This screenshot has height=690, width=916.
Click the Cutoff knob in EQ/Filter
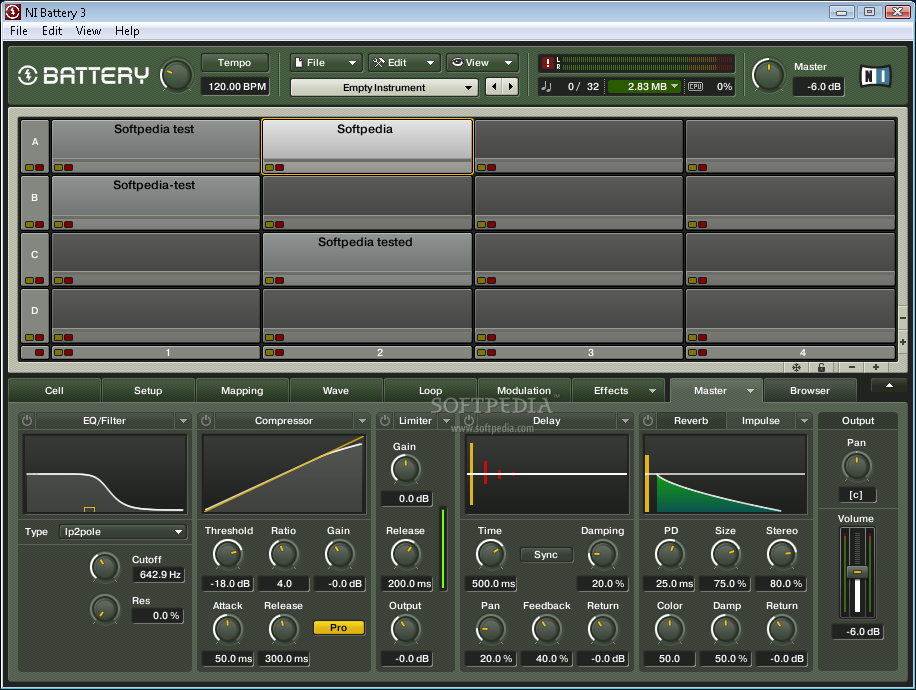105,567
